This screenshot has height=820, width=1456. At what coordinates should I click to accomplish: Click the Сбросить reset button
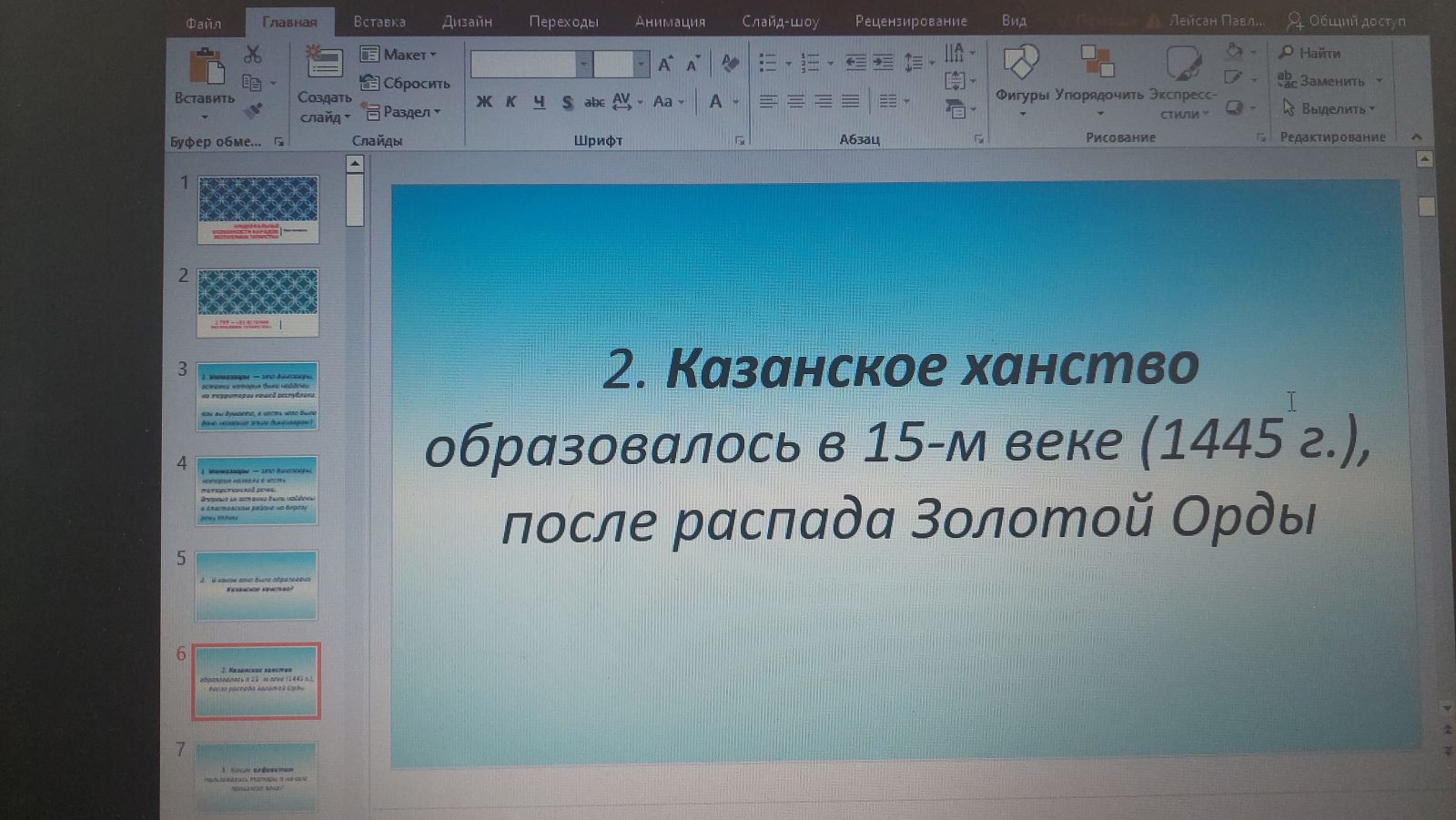point(406,83)
